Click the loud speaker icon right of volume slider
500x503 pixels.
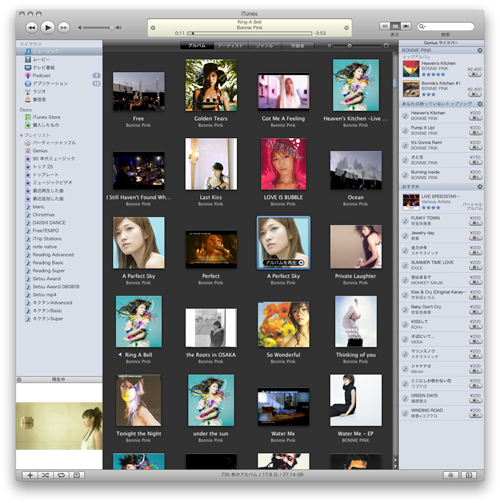tap(118, 28)
